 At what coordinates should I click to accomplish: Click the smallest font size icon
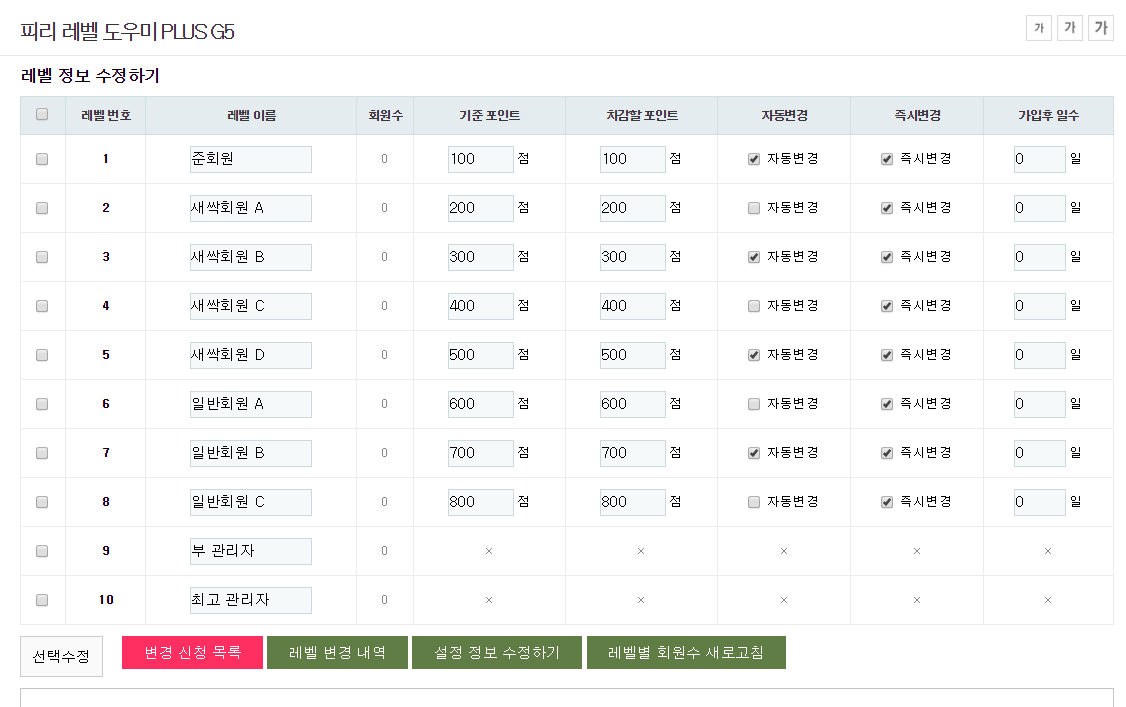[x=1039, y=28]
